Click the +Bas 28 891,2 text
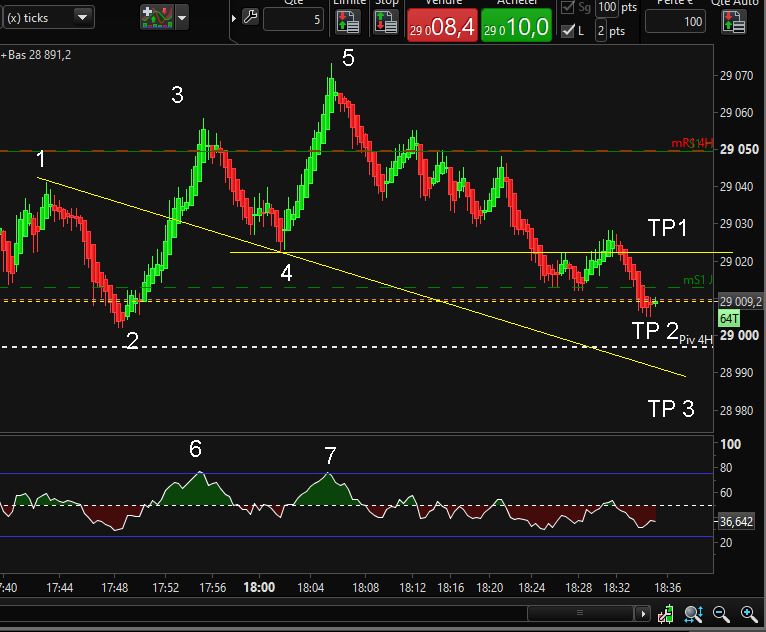This screenshot has height=632, width=766. pyautogui.click(x=36, y=55)
